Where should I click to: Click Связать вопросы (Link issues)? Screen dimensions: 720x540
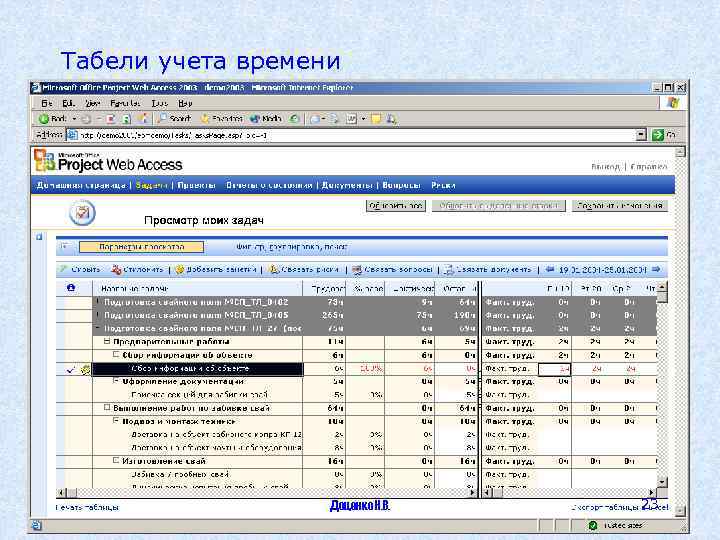(392, 270)
